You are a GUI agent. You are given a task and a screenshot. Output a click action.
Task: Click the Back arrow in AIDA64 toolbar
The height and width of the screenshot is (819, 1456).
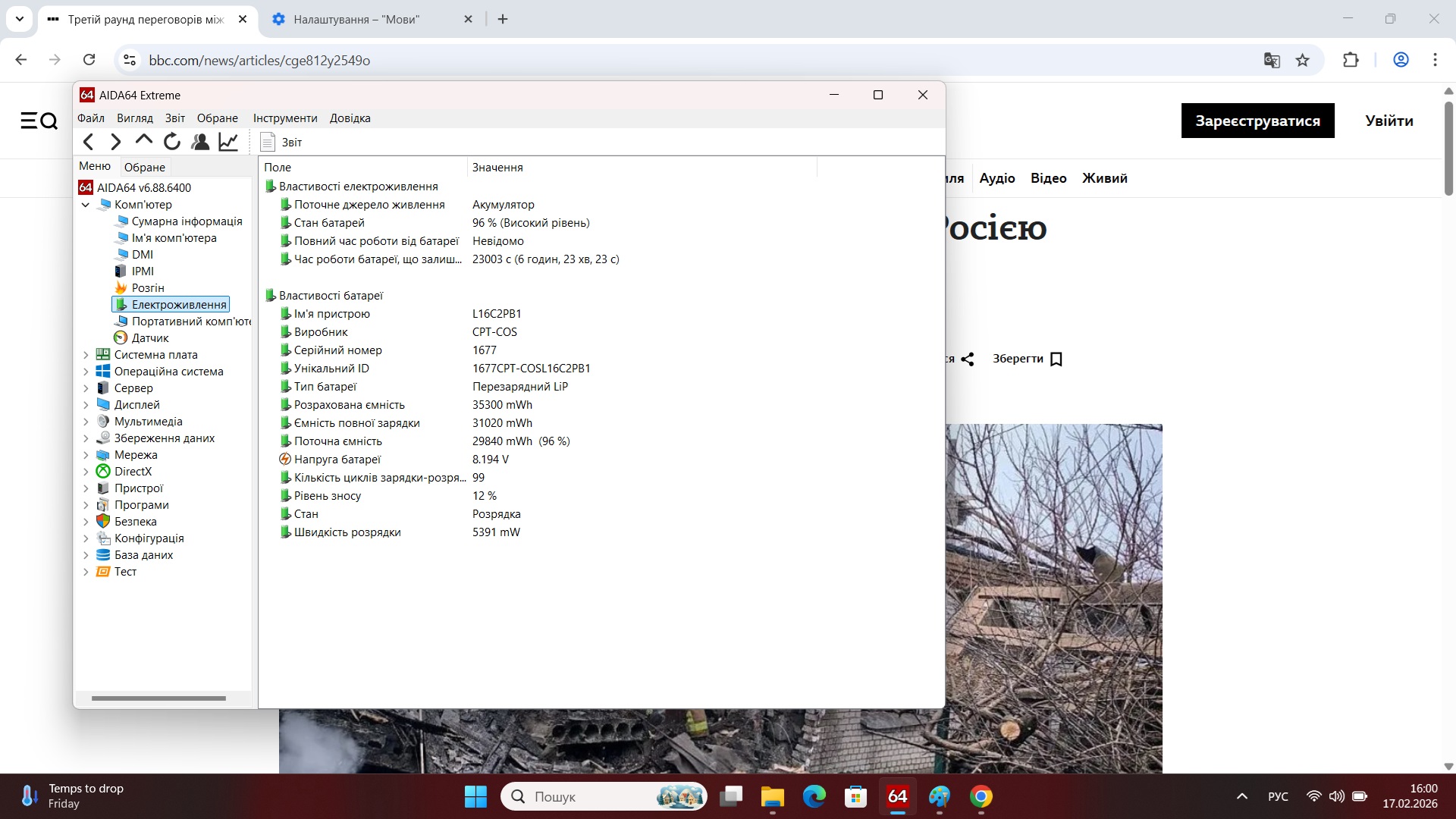88,142
